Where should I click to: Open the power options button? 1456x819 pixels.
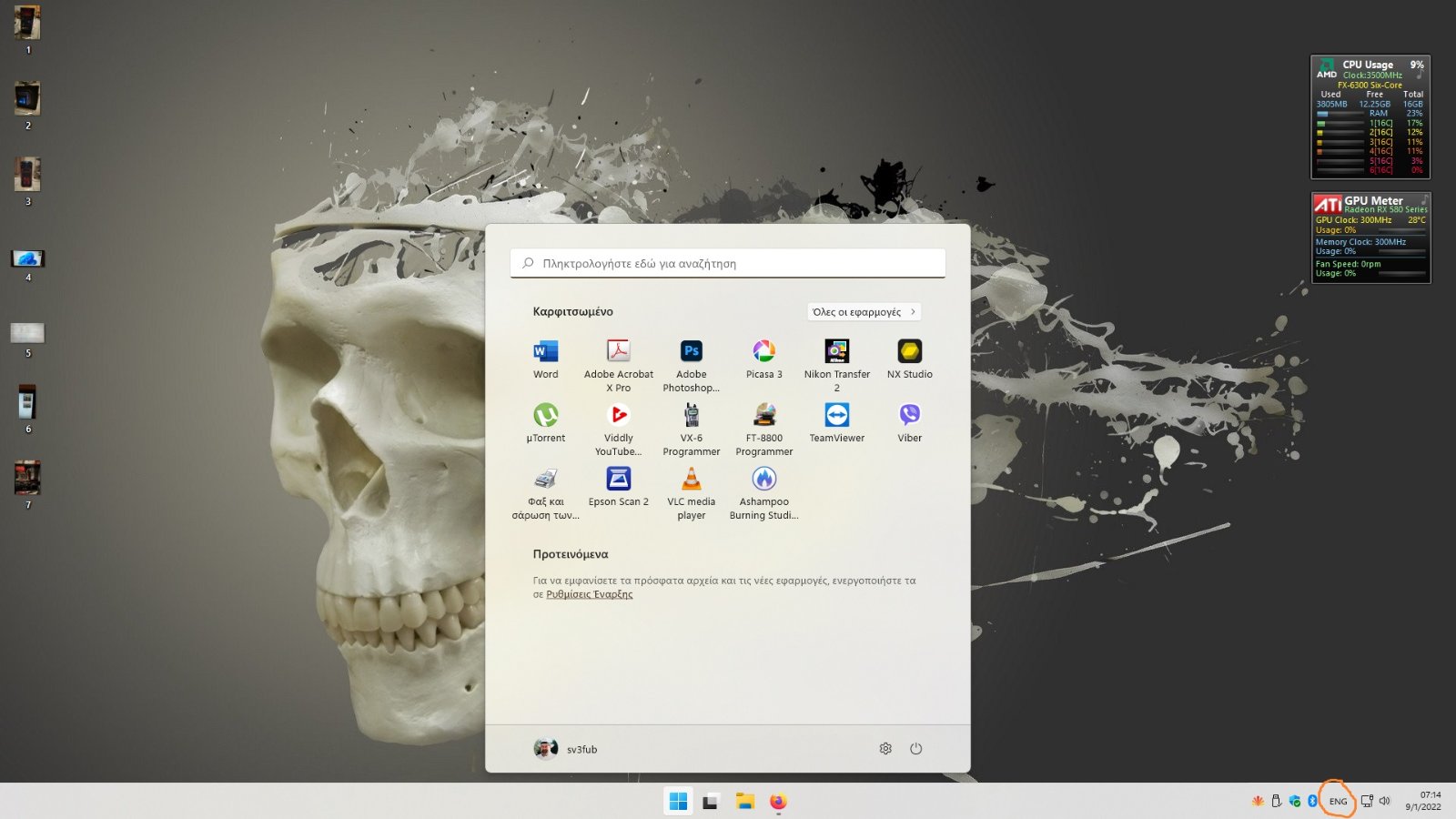[x=915, y=749]
